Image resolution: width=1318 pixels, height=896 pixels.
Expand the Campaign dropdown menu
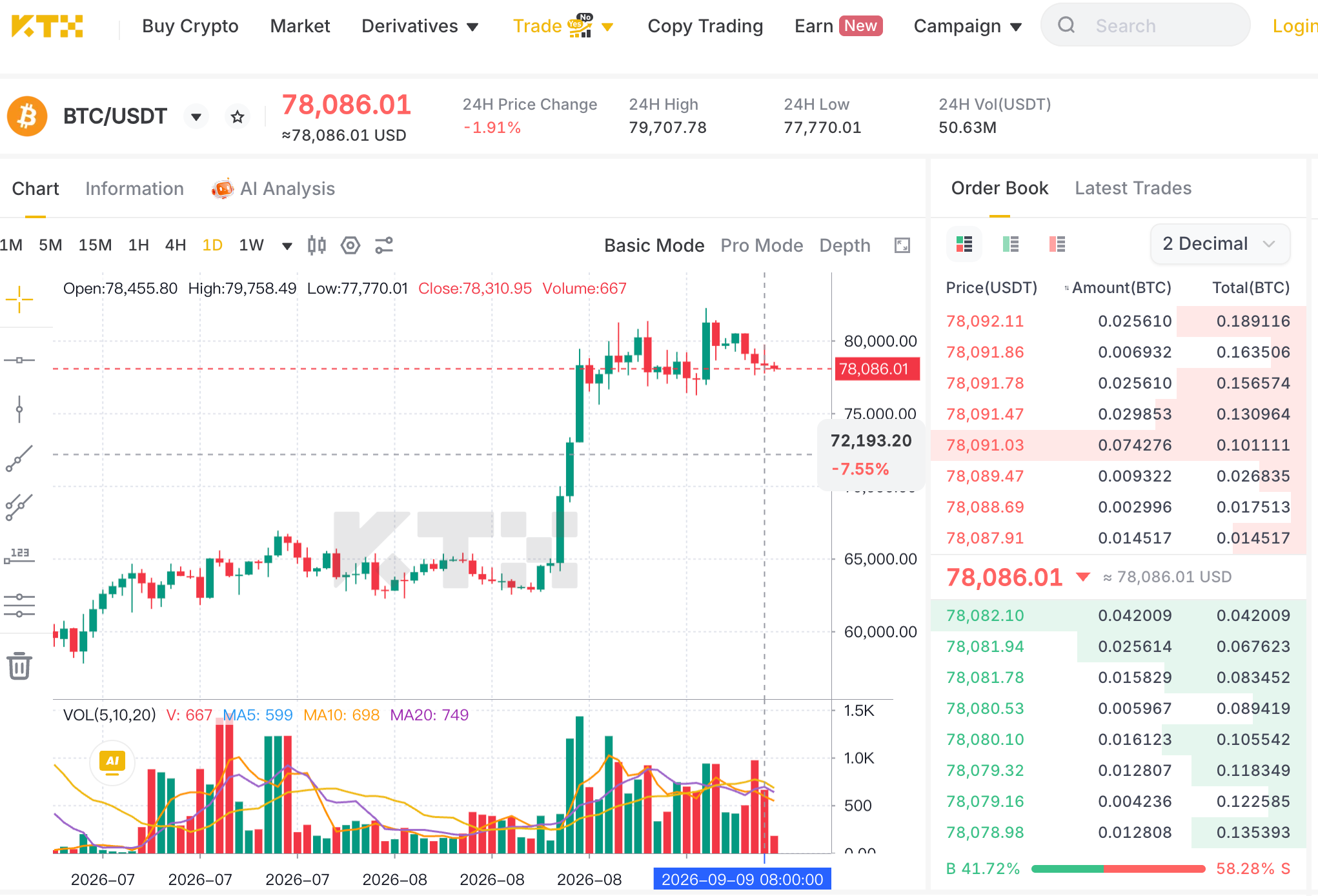point(1016,27)
